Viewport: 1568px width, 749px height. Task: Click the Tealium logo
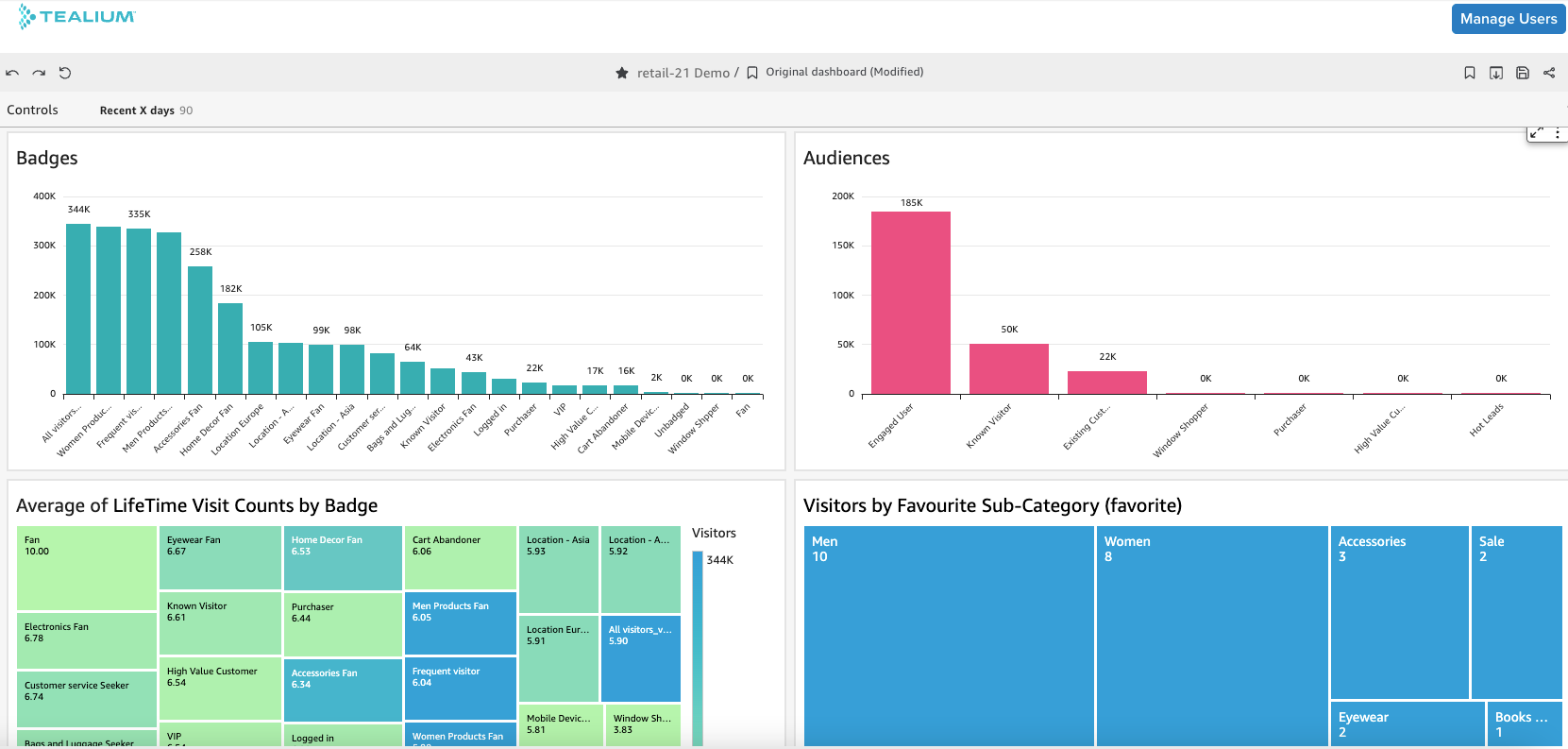click(77, 17)
